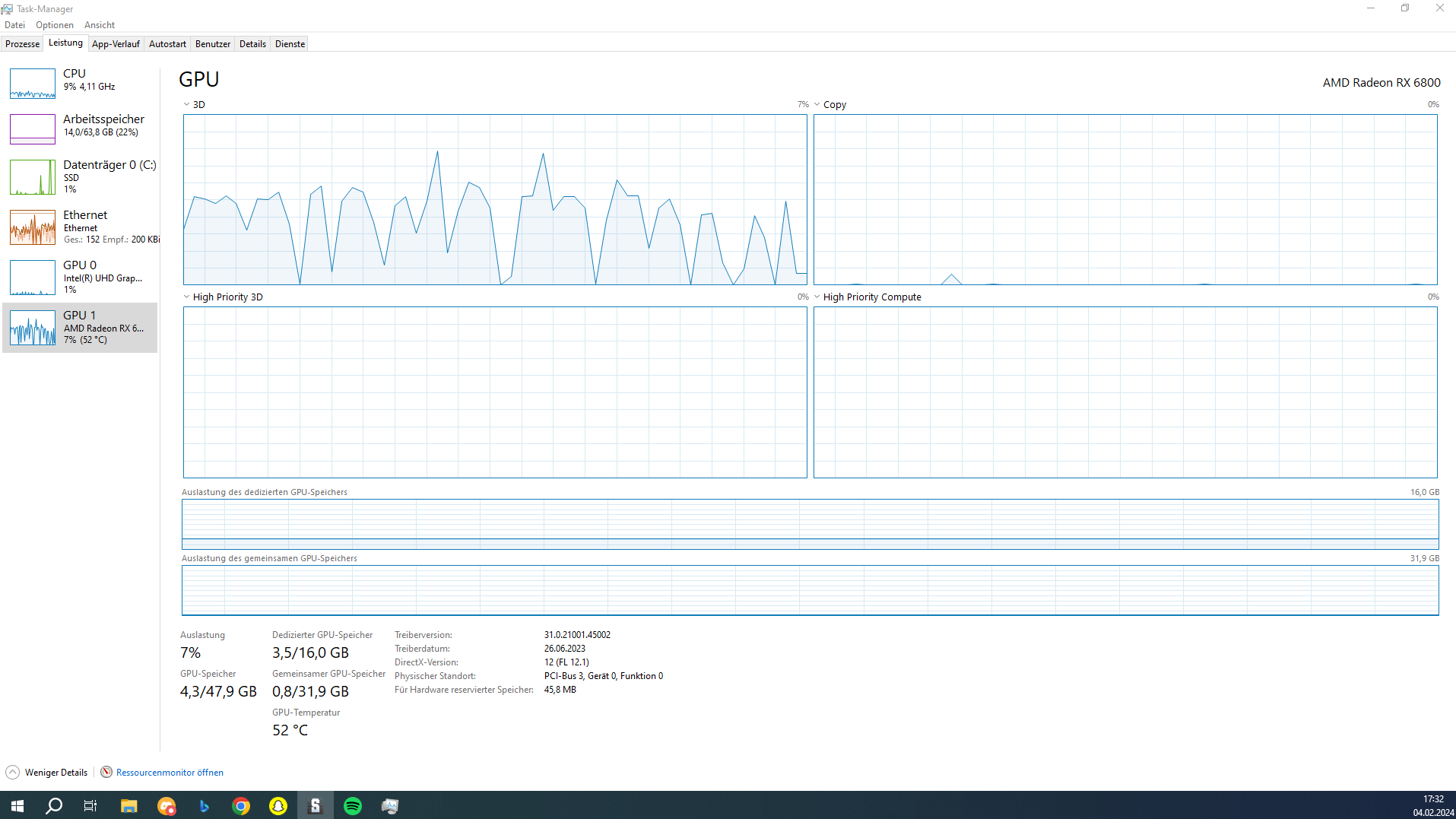
Task: Open Ressourcenmonitor öffnen link
Action: pos(170,773)
